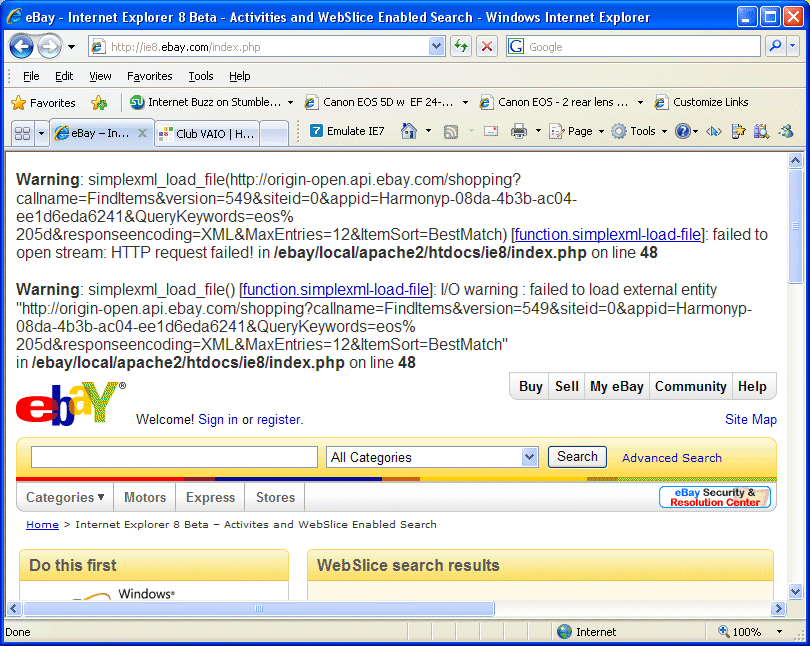Click the Add to Favorites Bar star icon
This screenshot has height=646, width=810.
99,103
